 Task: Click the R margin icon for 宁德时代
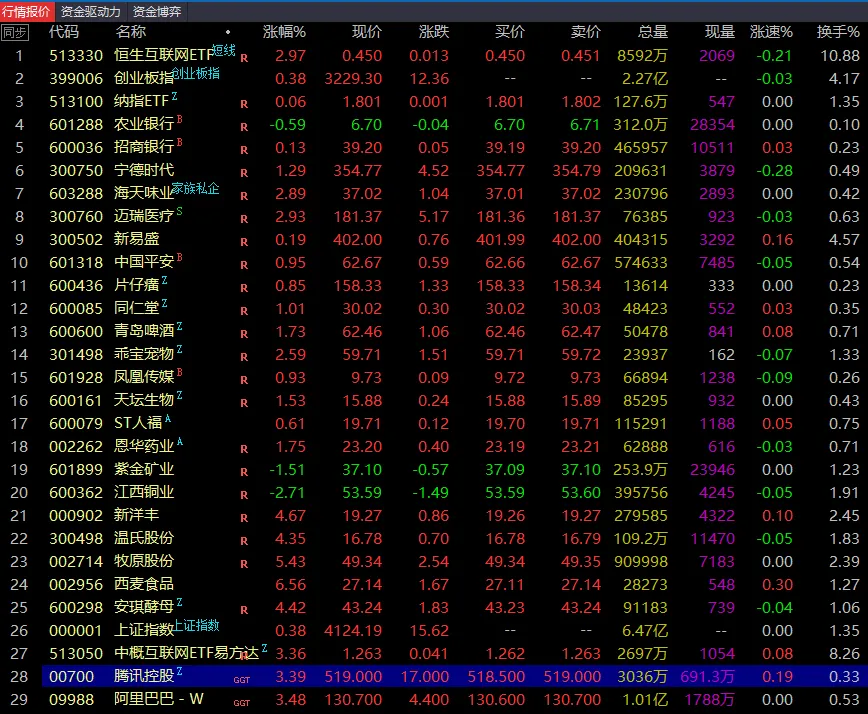[244, 173]
